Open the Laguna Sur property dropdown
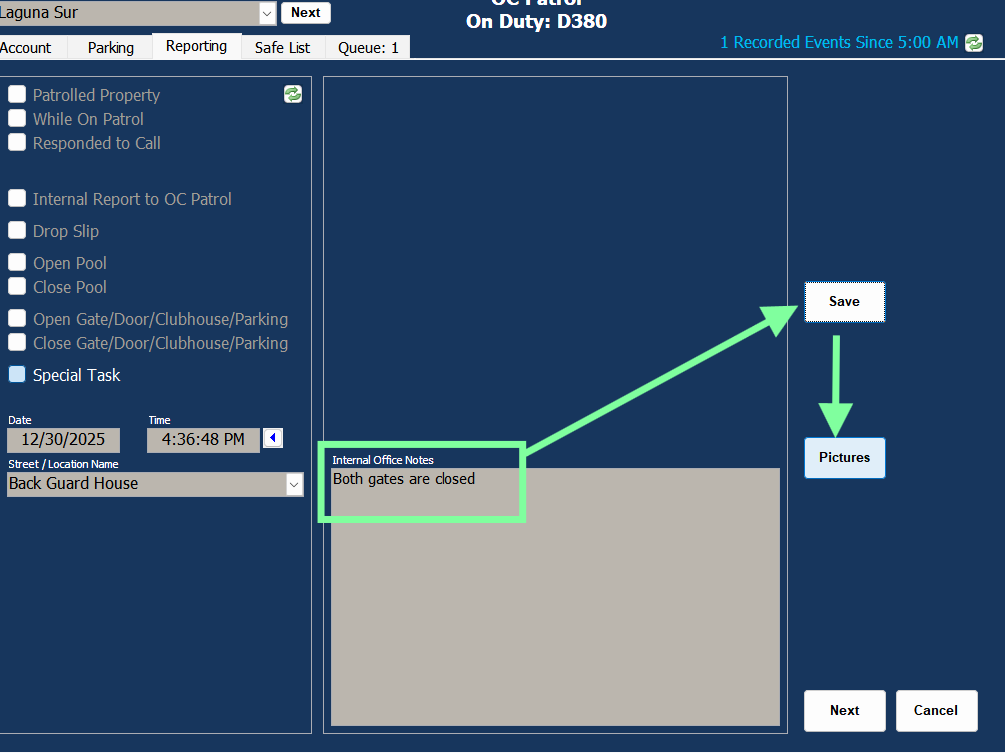This screenshot has width=1005, height=753. point(266,13)
